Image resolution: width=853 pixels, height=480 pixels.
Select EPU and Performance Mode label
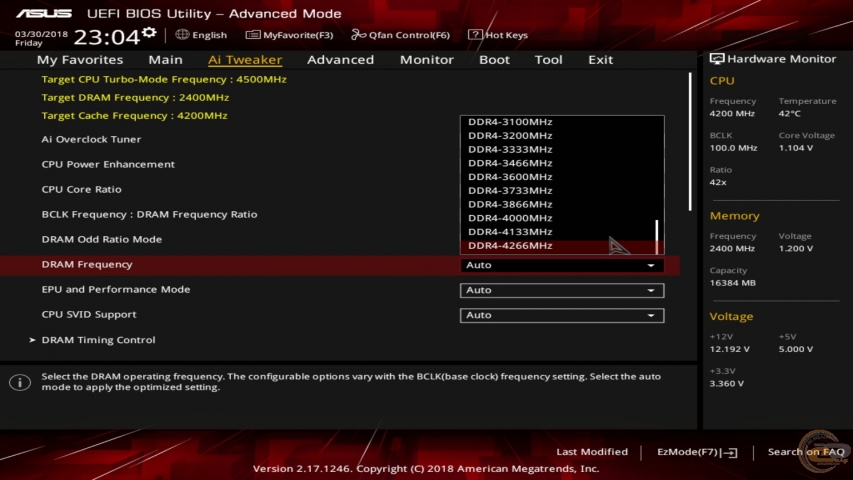[x=116, y=290]
